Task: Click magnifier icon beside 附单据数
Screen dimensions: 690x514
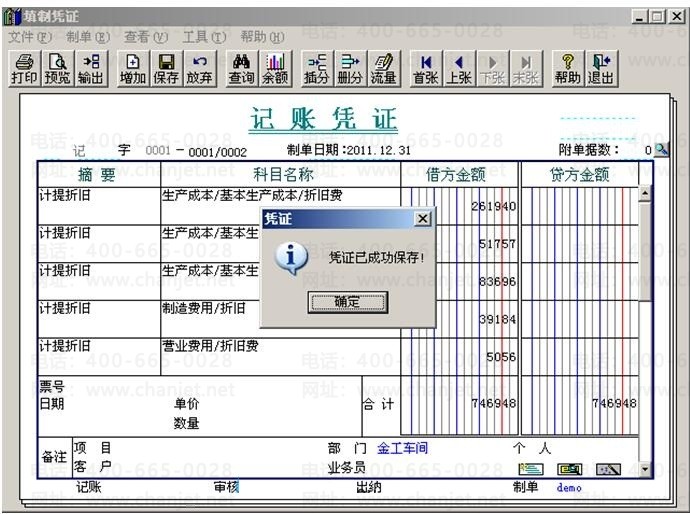Action: click(x=661, y=150)
